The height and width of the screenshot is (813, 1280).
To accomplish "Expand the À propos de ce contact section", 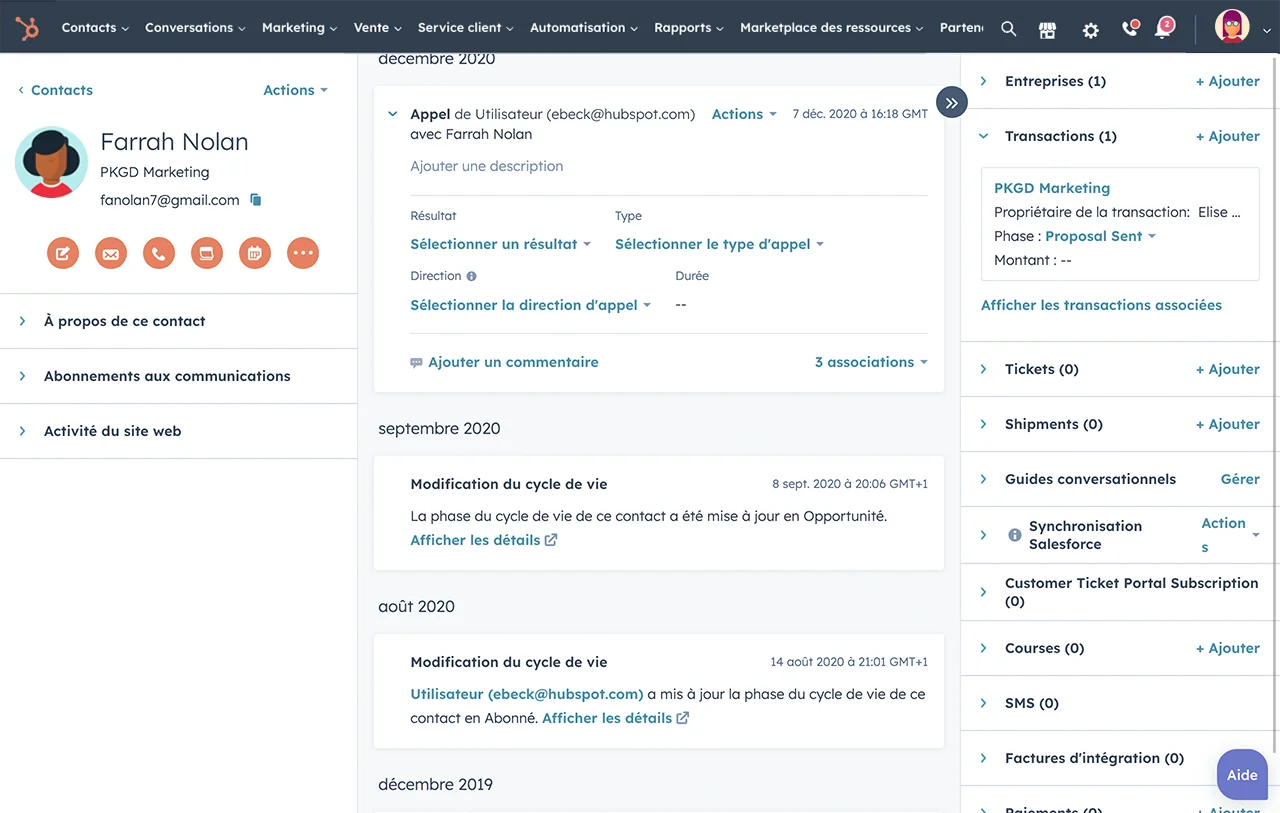I will coord(125,321).
